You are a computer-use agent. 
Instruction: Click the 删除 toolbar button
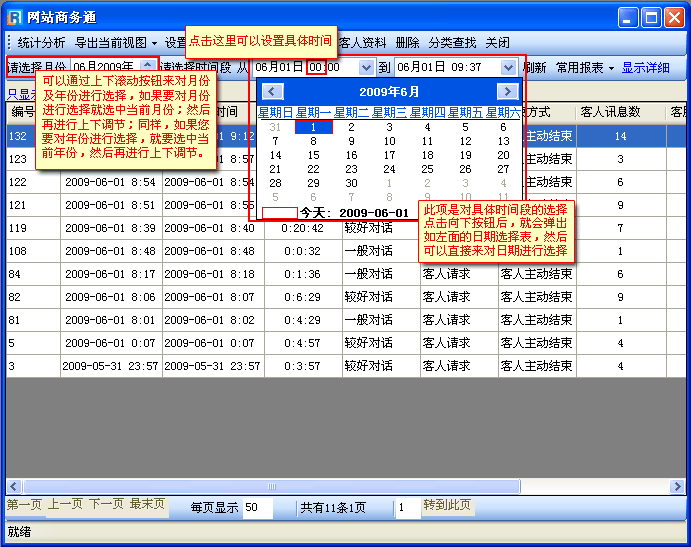[x=407, y=43]
